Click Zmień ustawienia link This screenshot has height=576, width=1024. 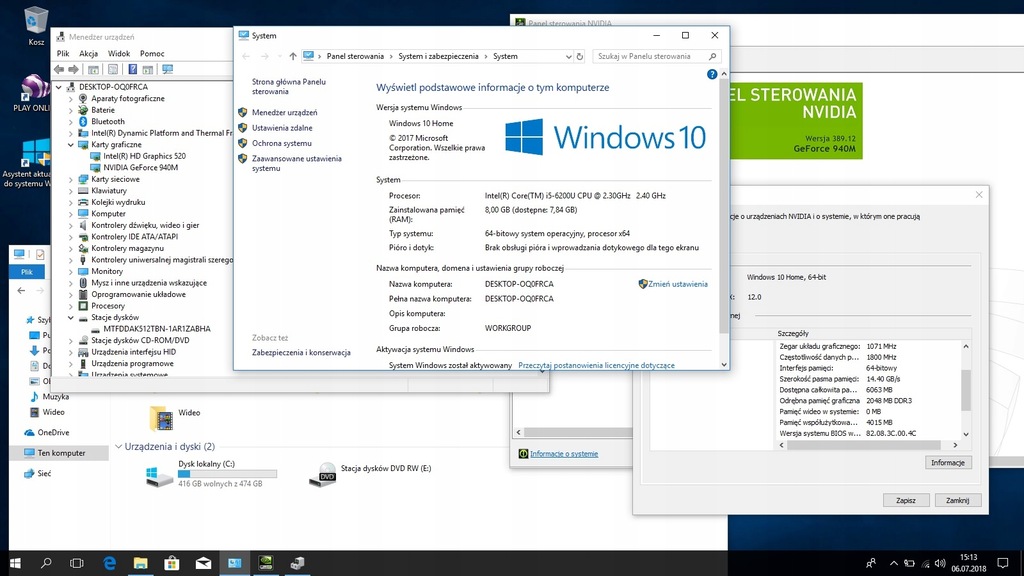[677, 284]
